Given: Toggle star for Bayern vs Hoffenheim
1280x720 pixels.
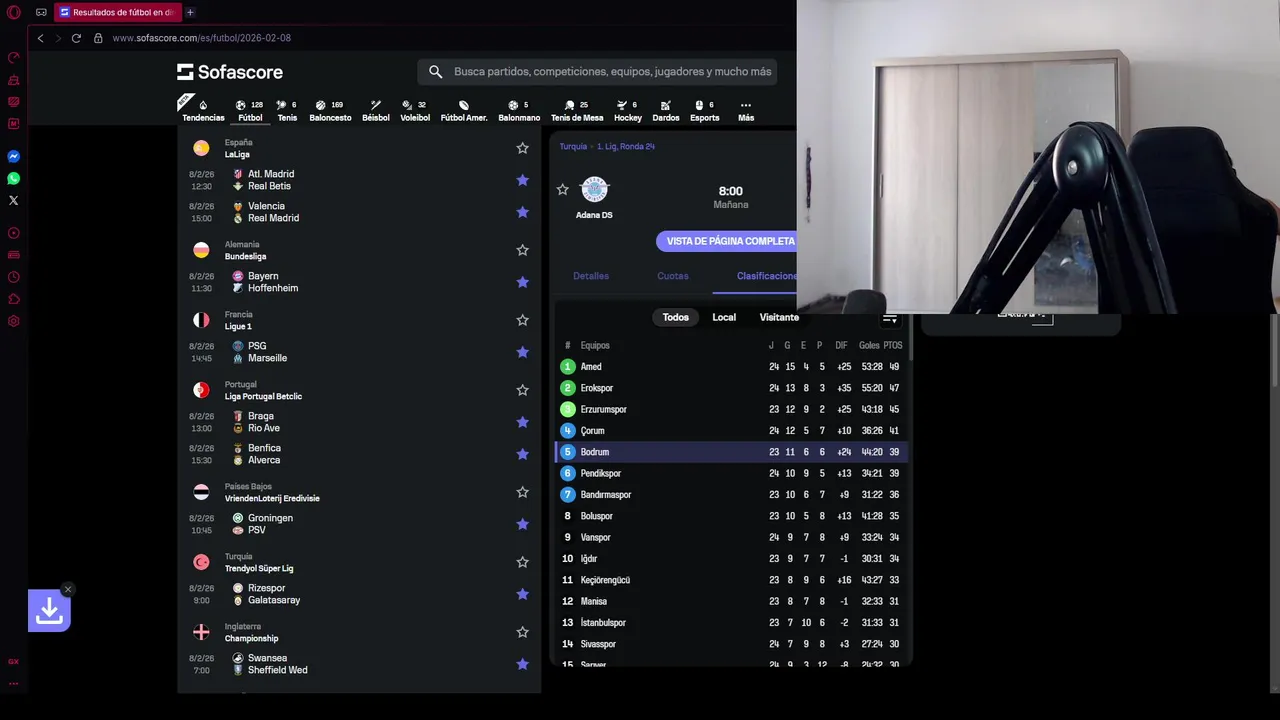Looking at the screenshot, I should click(x=522, y=282).
